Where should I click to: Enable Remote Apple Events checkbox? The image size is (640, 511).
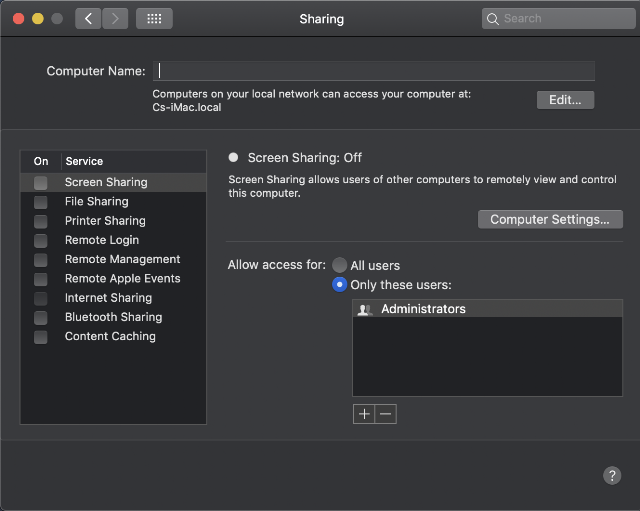[x=41, y=279]
